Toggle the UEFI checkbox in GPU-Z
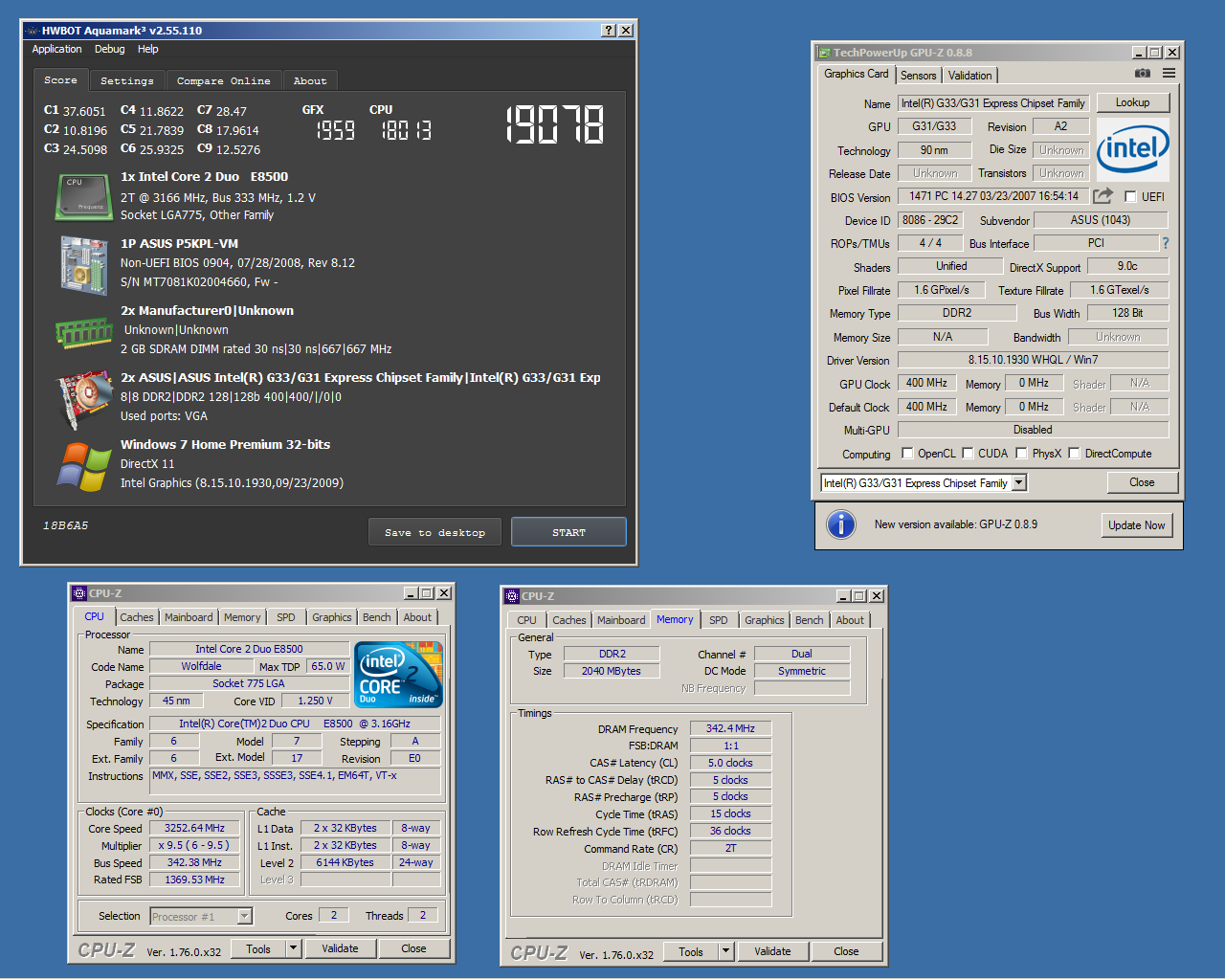This screenshot has height=980, width=1225. click(1130, 196)
